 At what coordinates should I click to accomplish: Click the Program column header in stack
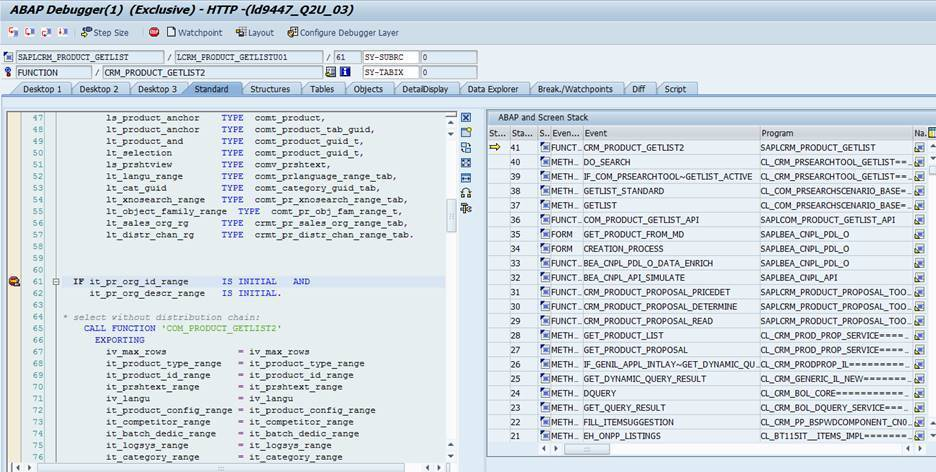[x=836, y=133]
